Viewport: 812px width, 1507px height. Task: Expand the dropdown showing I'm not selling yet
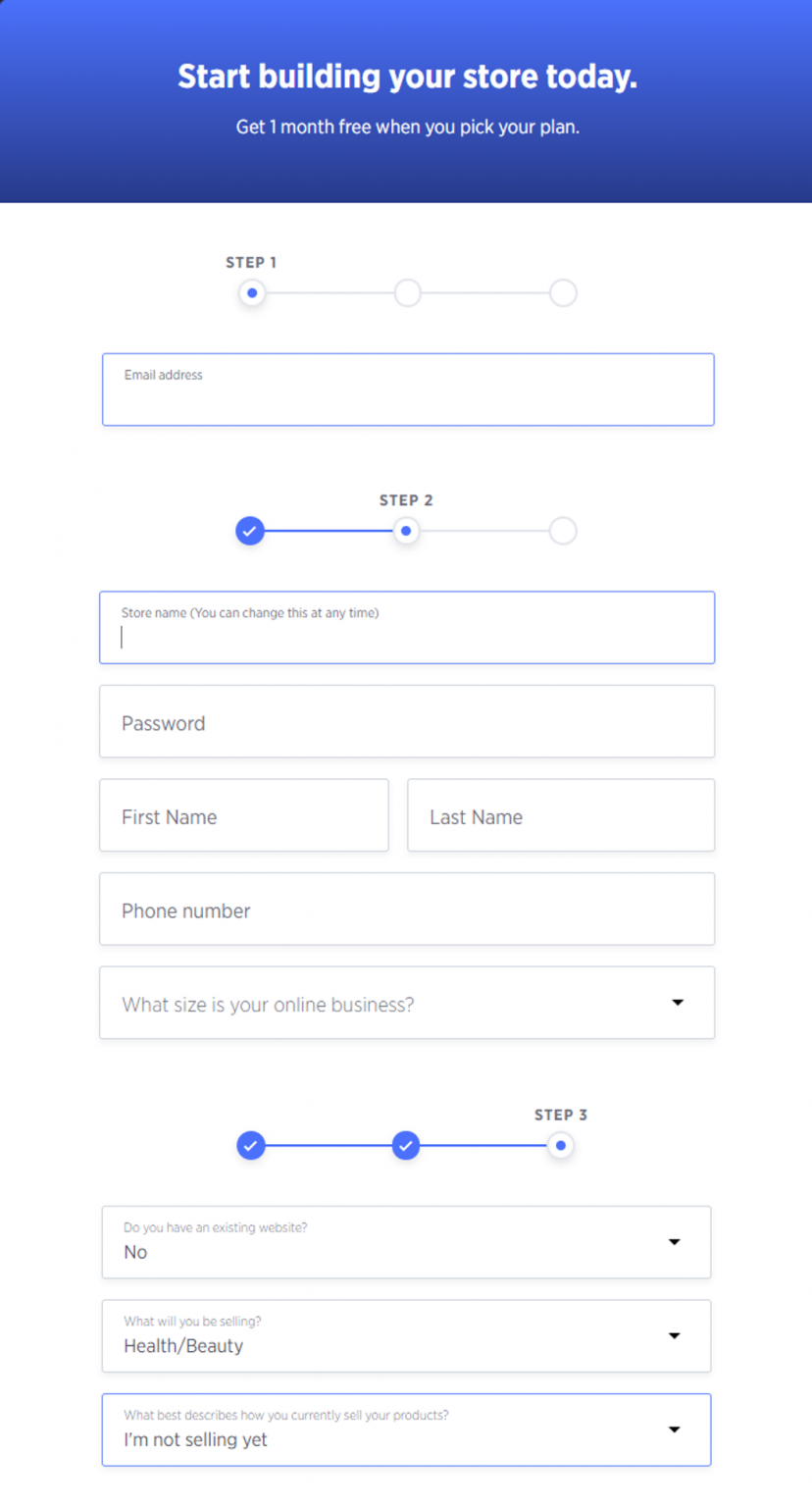tap(406, 1429)
